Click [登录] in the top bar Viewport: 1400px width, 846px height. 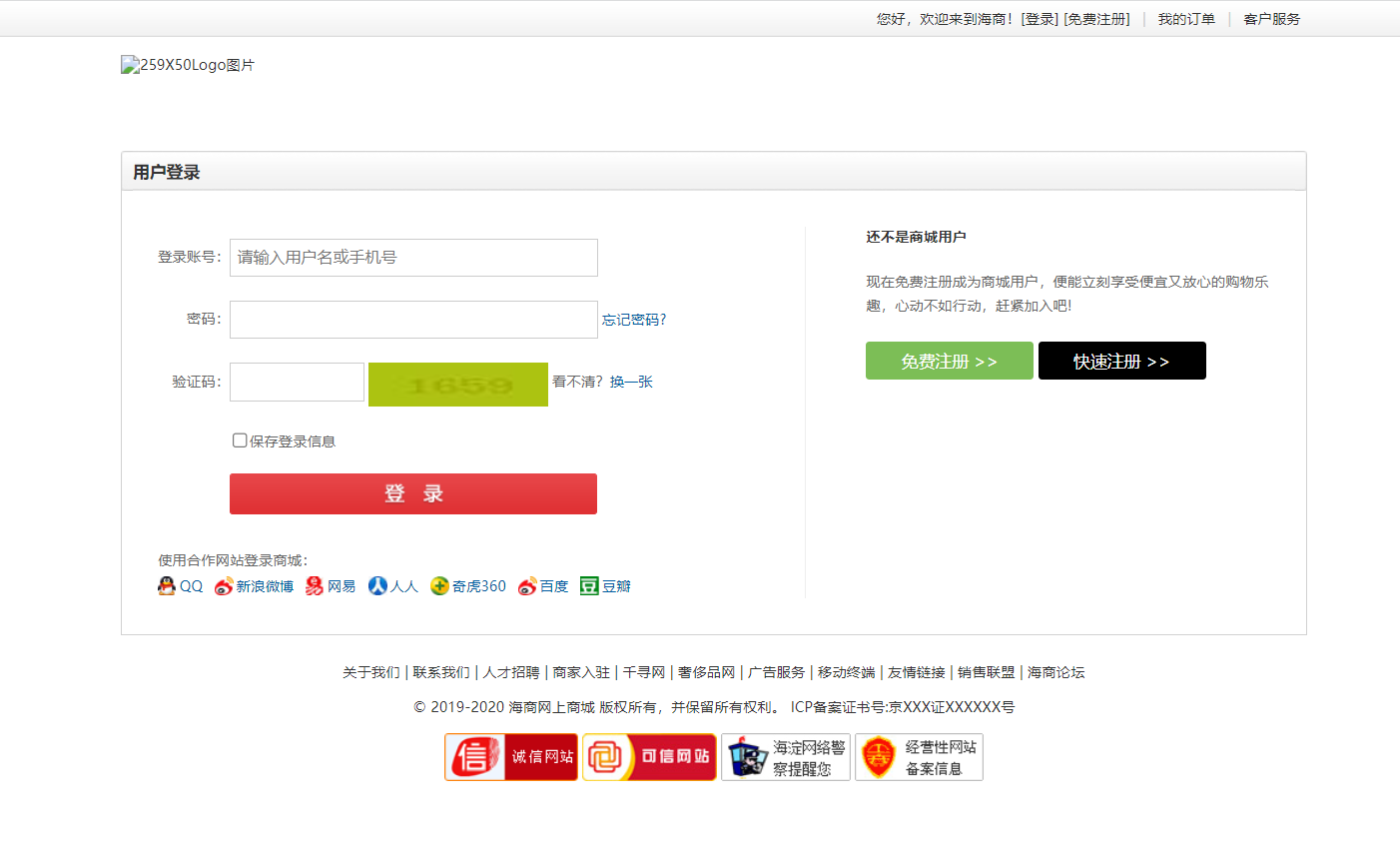click(1040, 19)
